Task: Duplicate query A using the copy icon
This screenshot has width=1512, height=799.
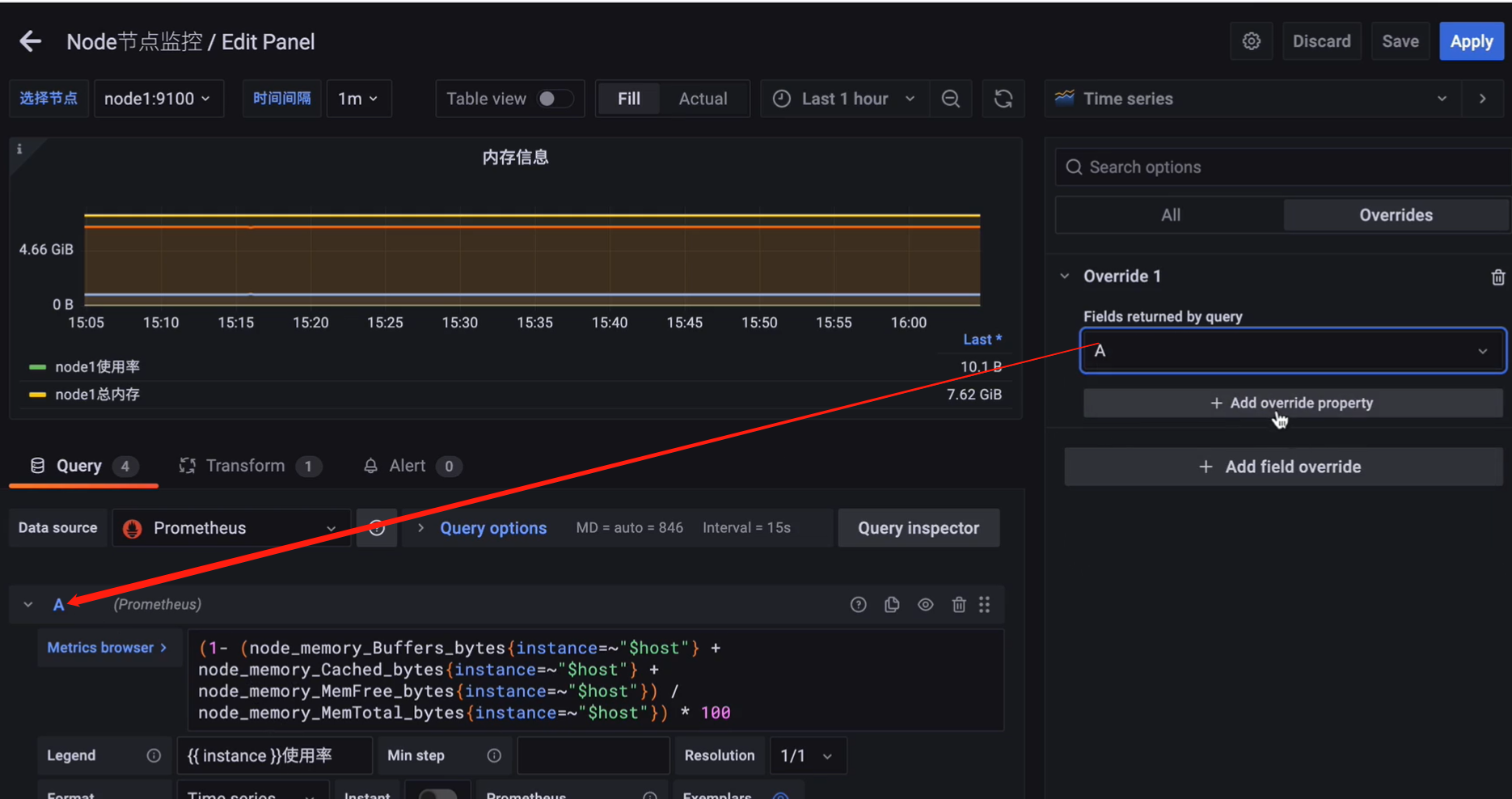Action: [892, 604]
